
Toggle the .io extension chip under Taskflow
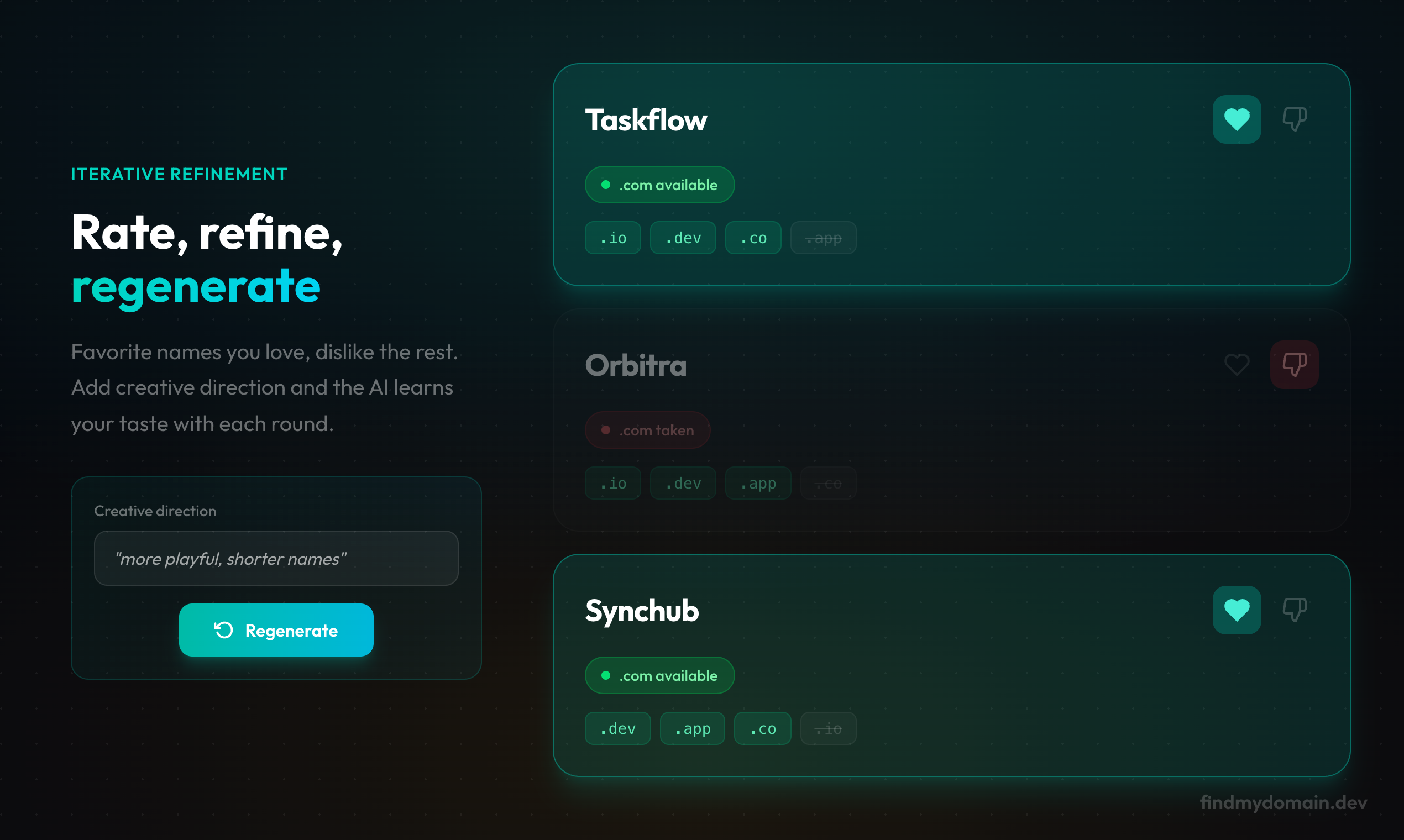(612, 238)
